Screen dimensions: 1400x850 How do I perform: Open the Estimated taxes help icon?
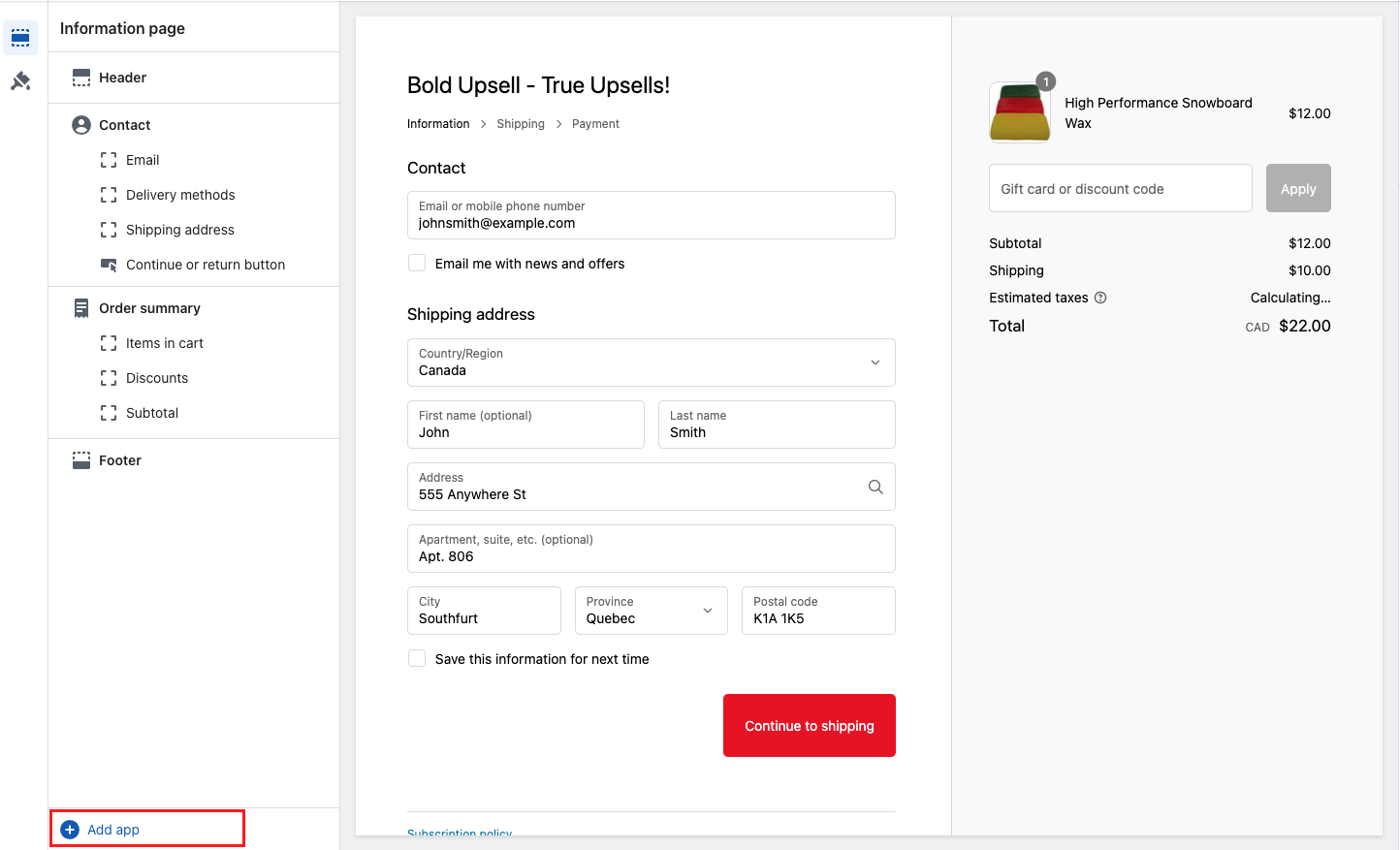coord(1100,298)
